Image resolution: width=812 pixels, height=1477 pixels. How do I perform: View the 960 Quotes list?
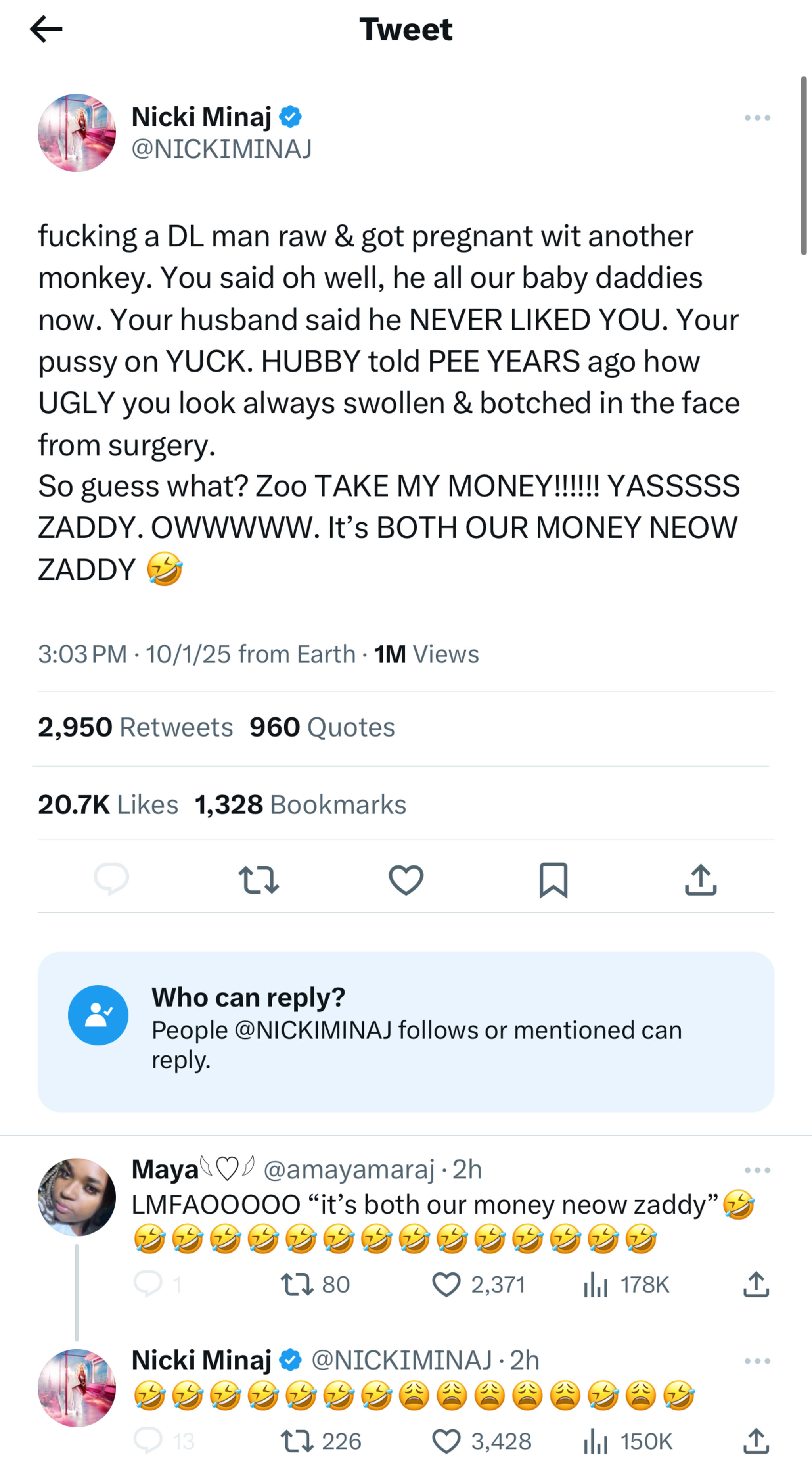[322, 728]
